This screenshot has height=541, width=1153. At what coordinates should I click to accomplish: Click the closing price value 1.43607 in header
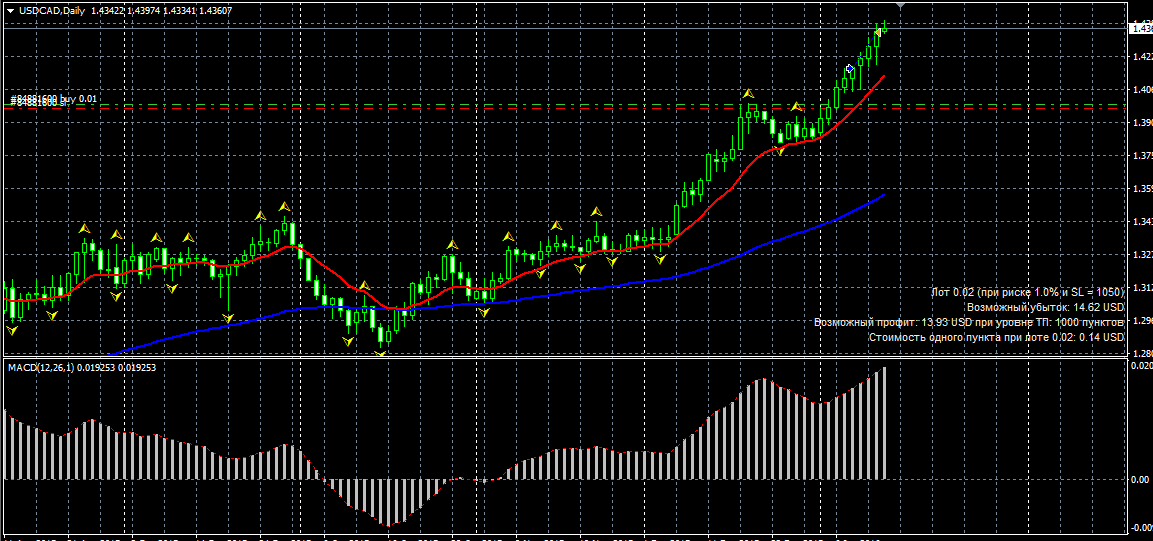point(217,10)
